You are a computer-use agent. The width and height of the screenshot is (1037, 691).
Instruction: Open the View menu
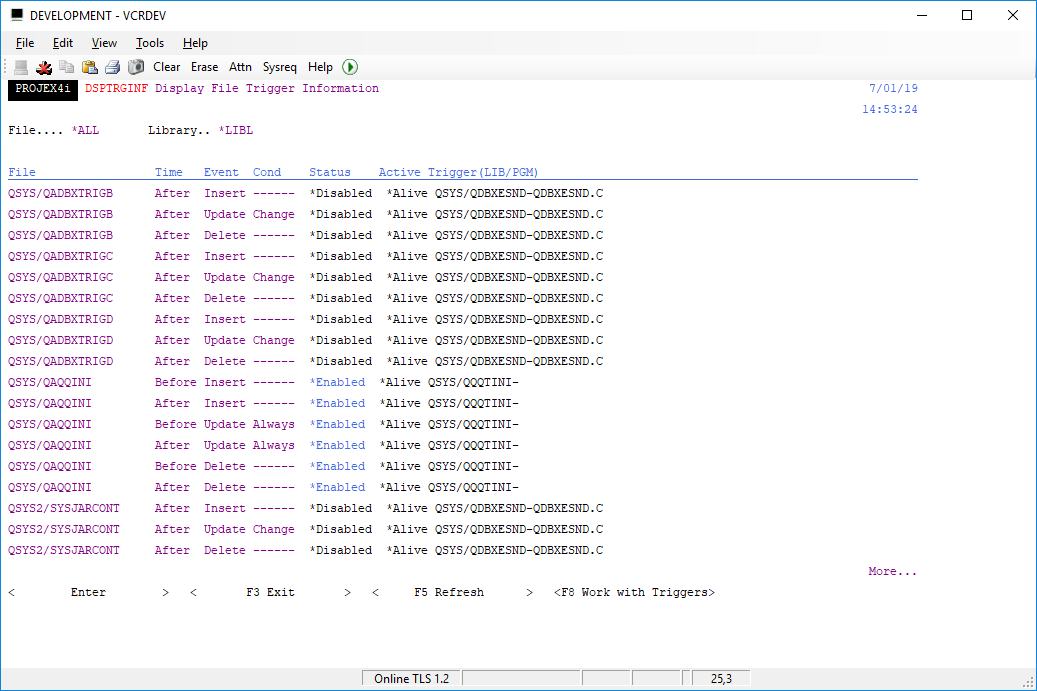(x=104, y=43)
